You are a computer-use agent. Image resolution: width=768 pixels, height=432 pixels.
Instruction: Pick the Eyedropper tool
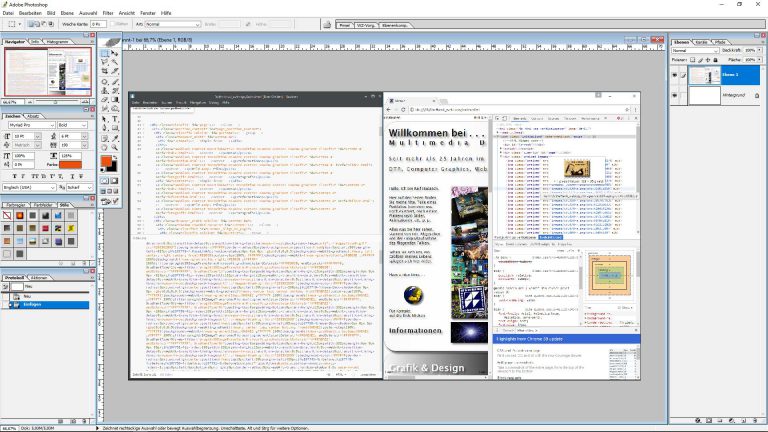115,137
